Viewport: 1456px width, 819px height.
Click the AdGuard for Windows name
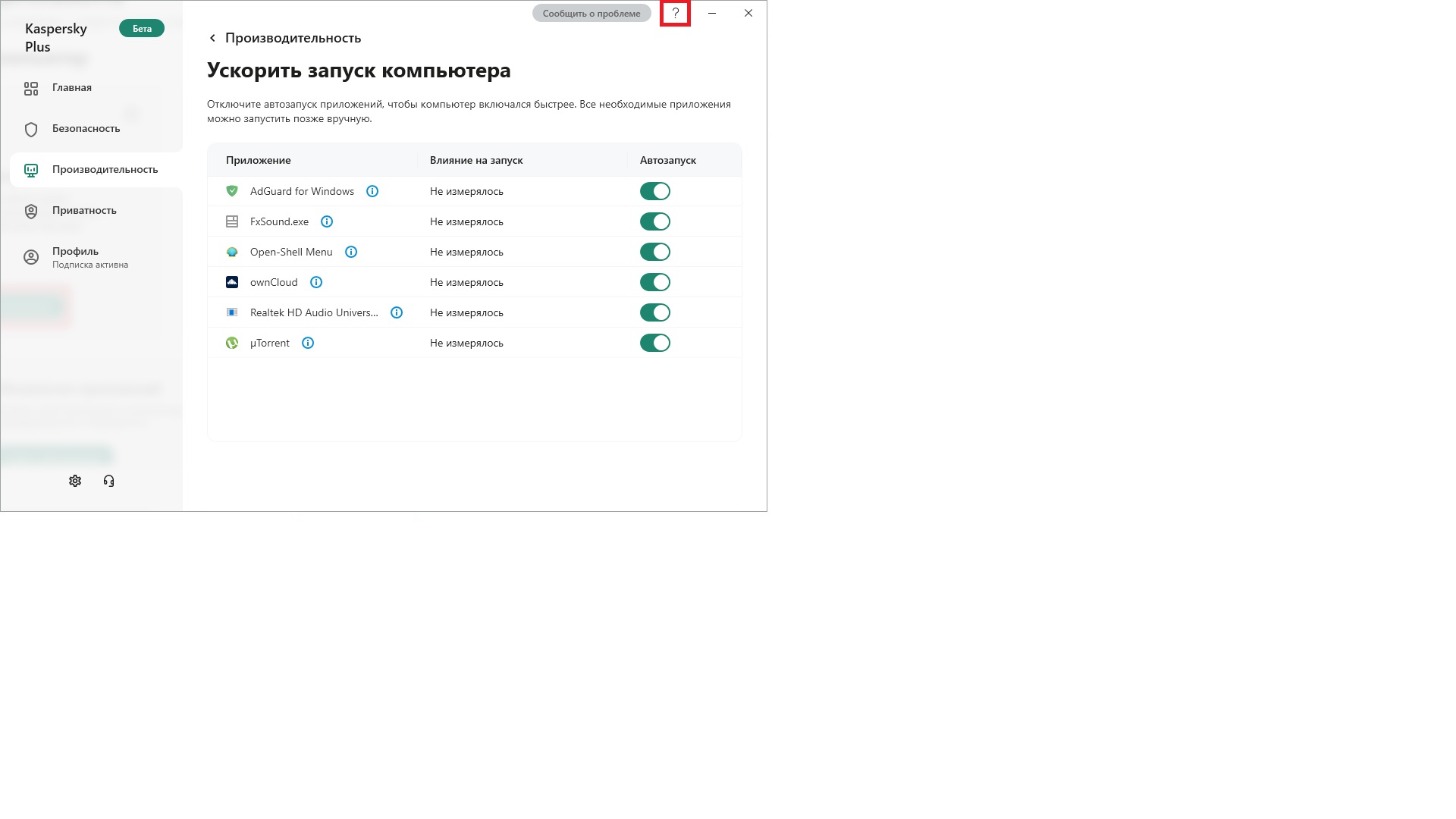[x=302, y=191]
